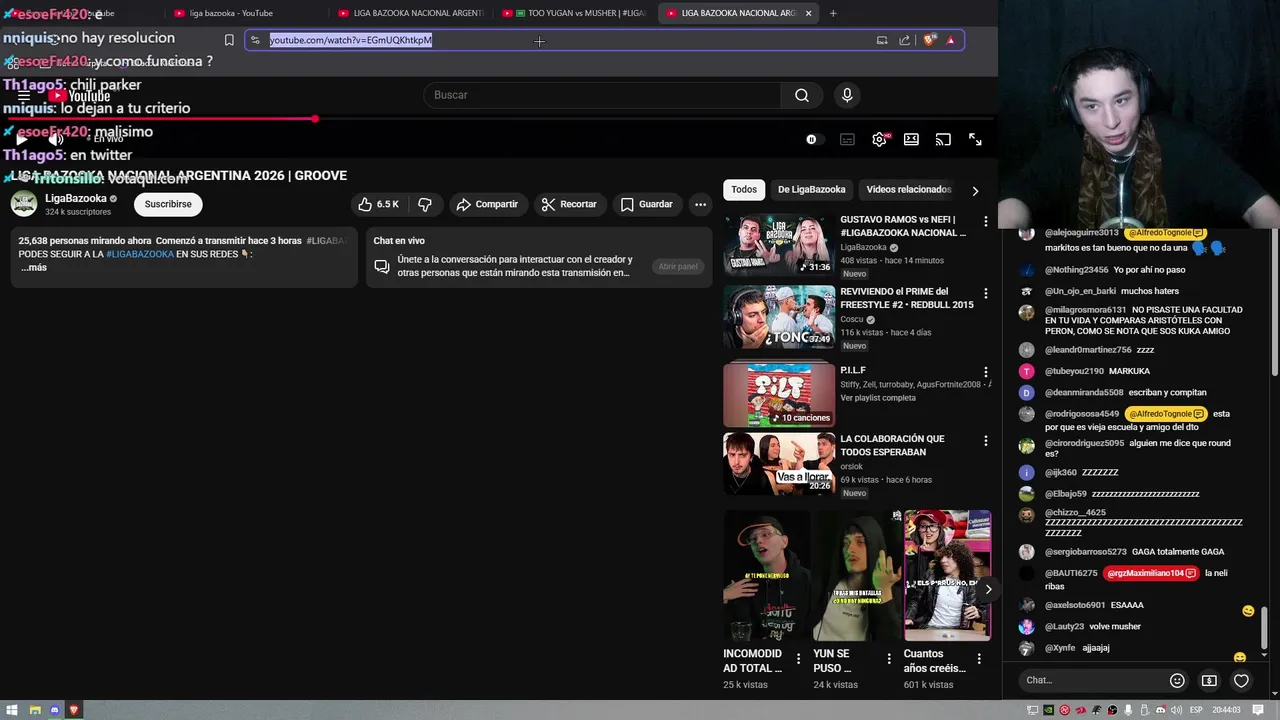Open options for La Colaboración video

[985, 441]
